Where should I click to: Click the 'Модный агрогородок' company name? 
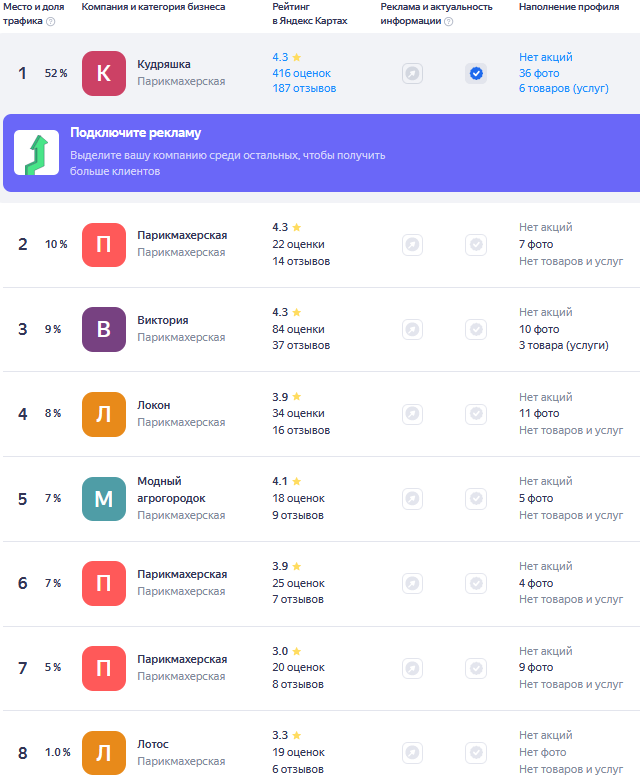point(172,490)
